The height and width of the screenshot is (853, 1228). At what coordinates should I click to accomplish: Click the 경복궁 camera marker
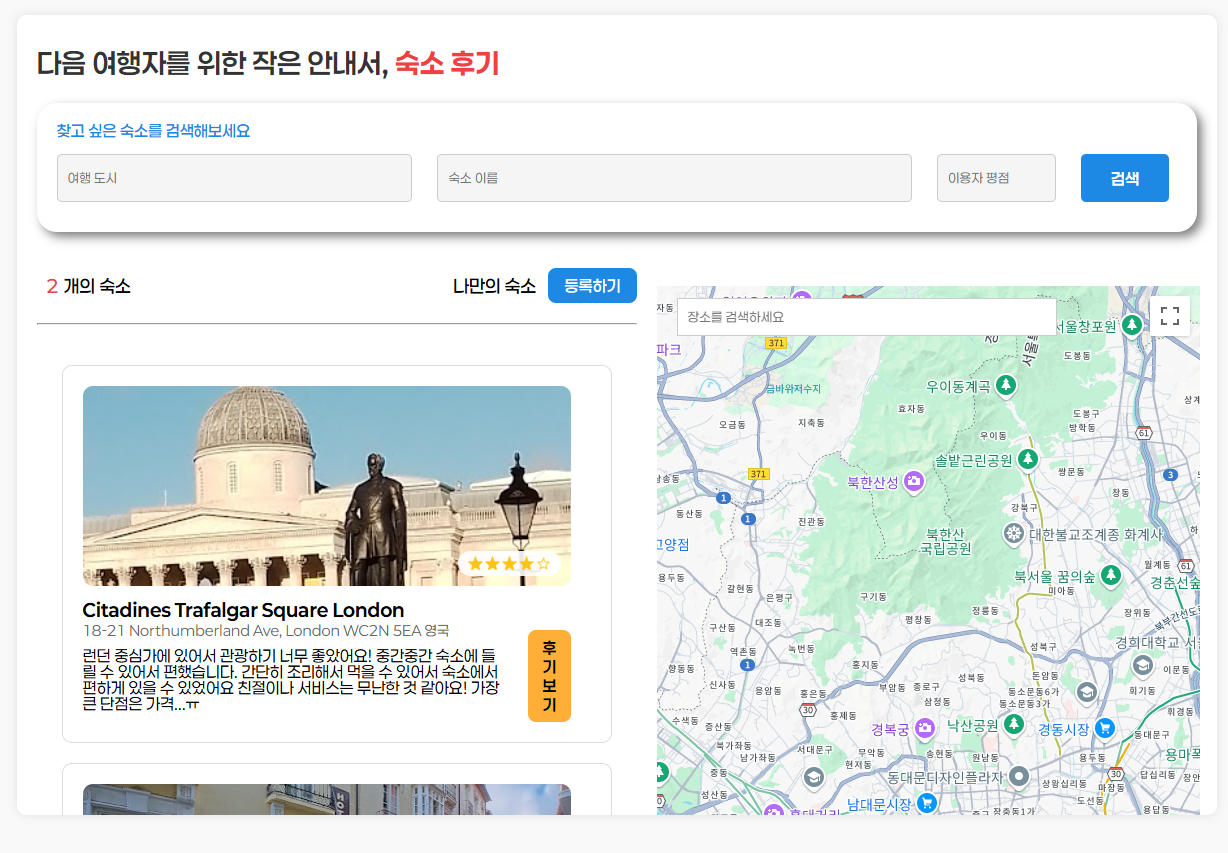pos(925,728)
